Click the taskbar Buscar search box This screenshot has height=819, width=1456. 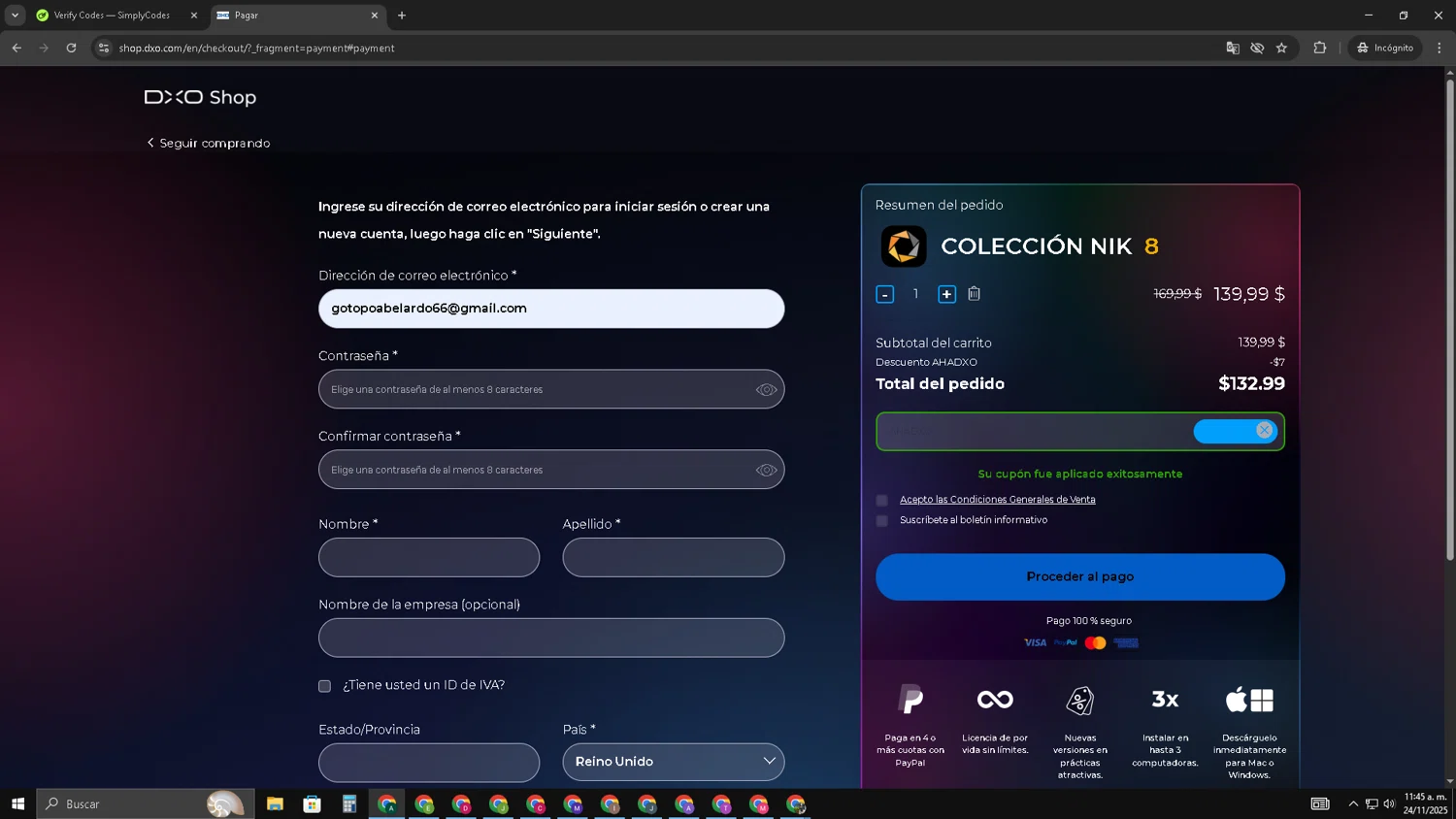click(x=146, y=803)
